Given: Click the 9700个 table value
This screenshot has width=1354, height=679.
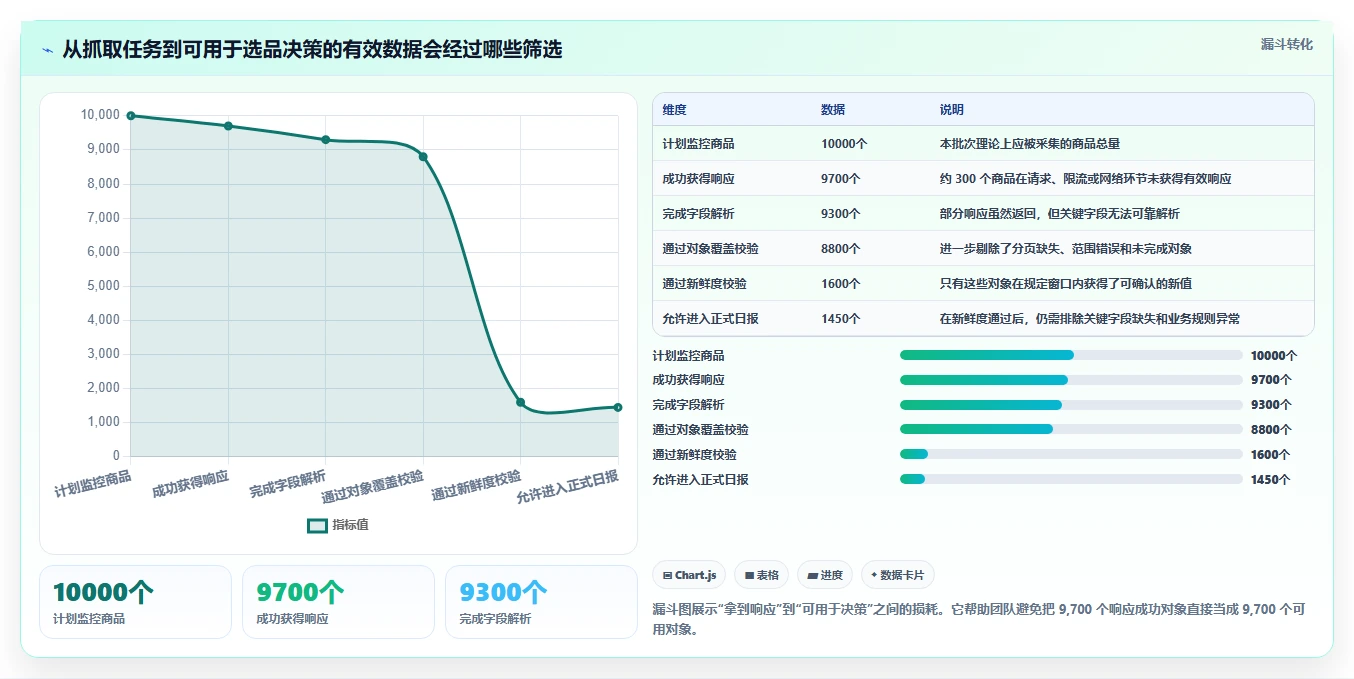Looking at the screenshot, I should (841, 179).
